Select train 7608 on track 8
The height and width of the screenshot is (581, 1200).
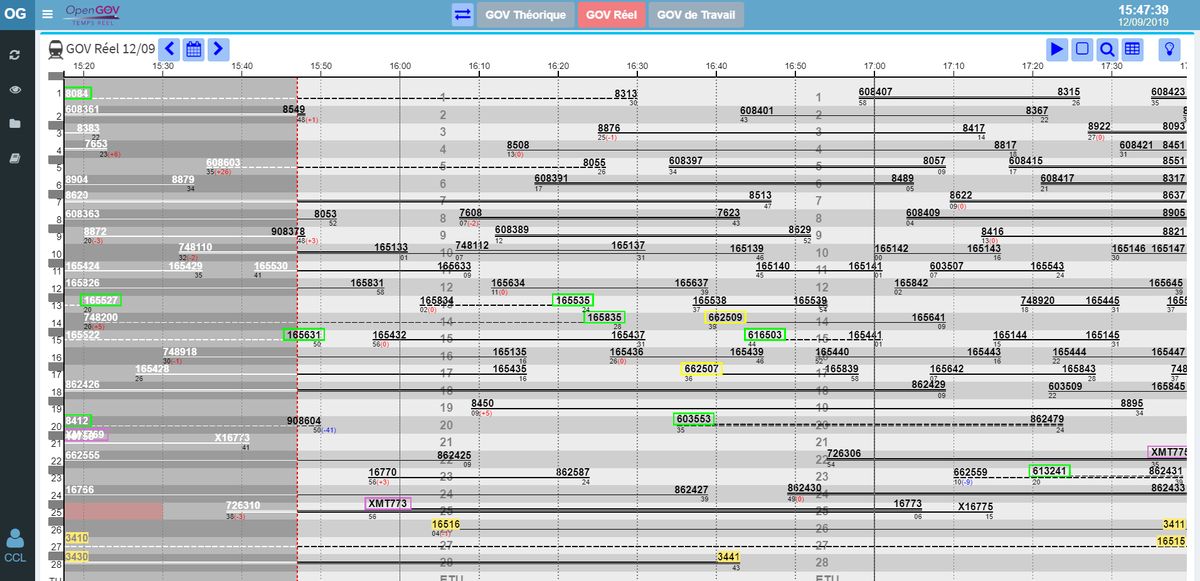click(x=470, y=213)
